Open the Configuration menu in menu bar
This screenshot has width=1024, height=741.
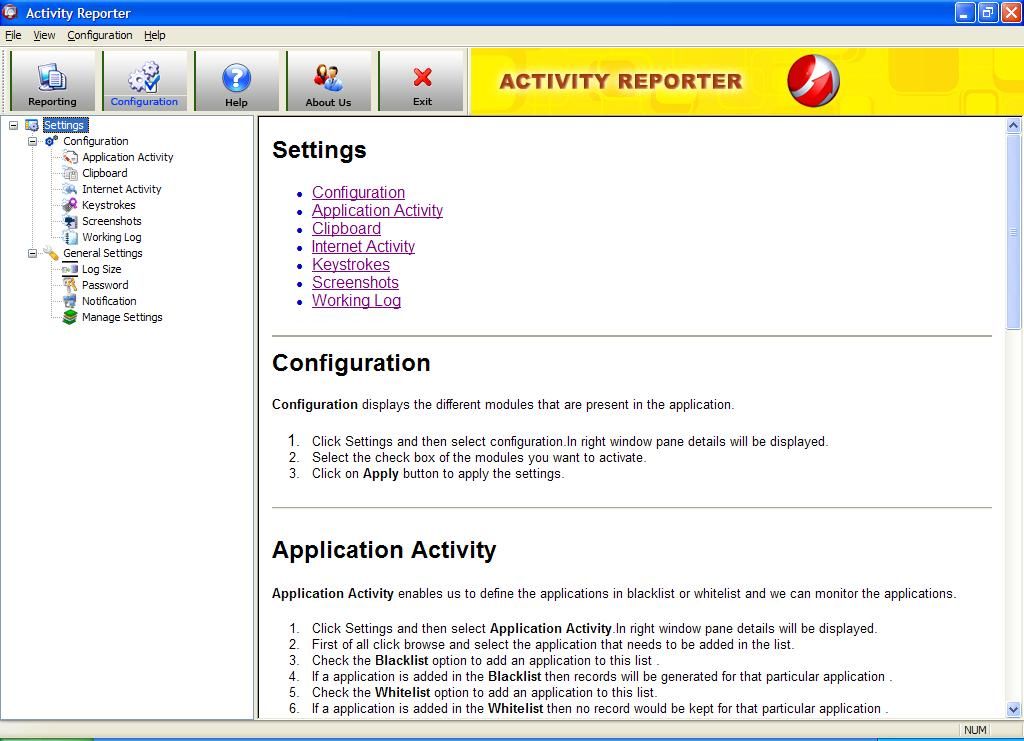(x=100, y=35)
